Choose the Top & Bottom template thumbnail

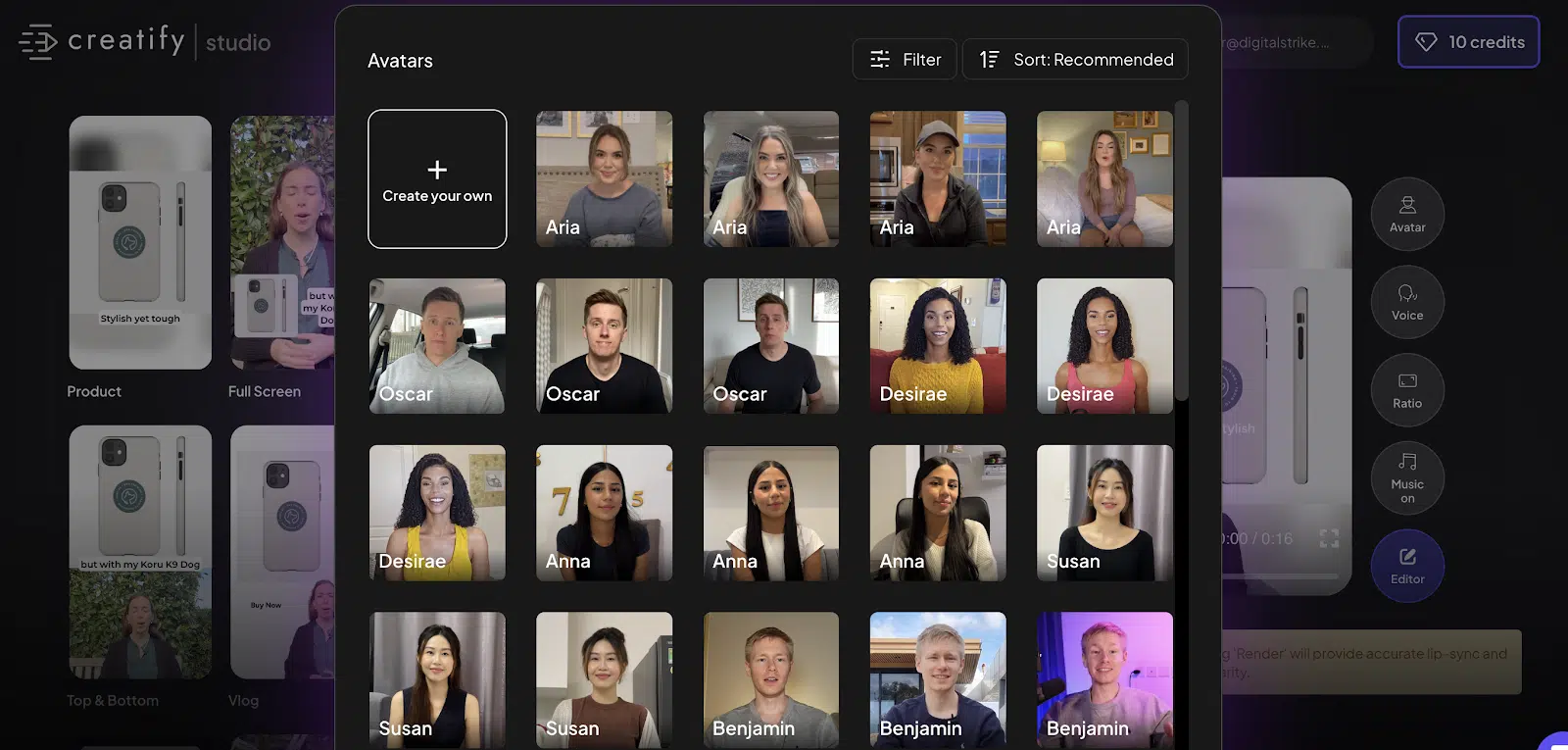(140, 552)
